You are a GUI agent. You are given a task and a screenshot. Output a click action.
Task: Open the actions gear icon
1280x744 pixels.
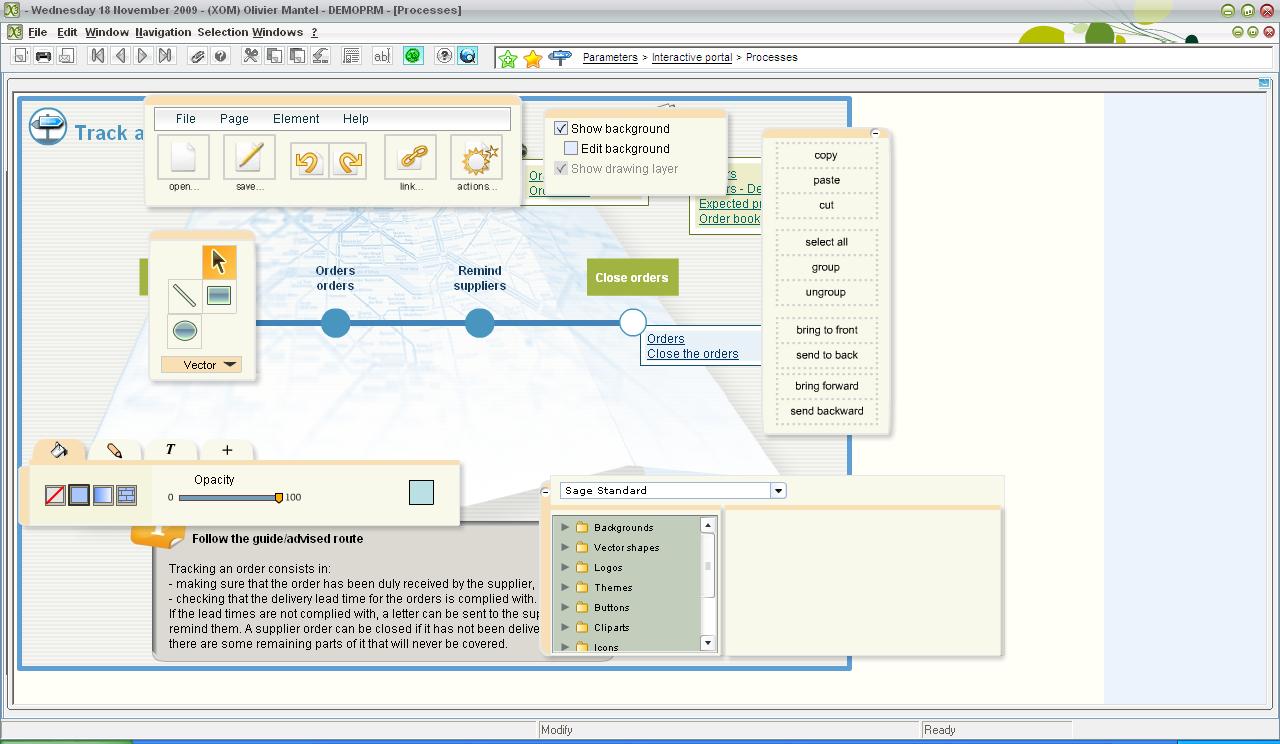click(x=477, y=158)
